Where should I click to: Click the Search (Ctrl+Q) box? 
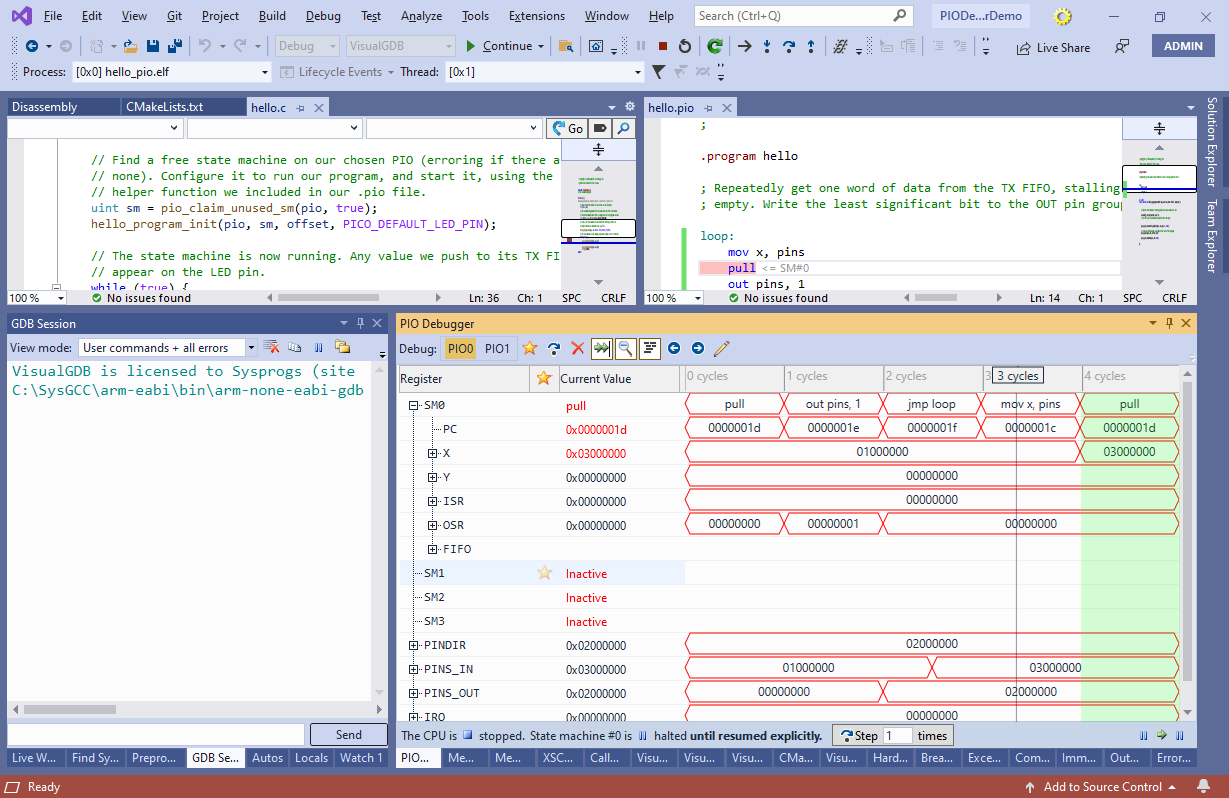[x=803, y=16]
